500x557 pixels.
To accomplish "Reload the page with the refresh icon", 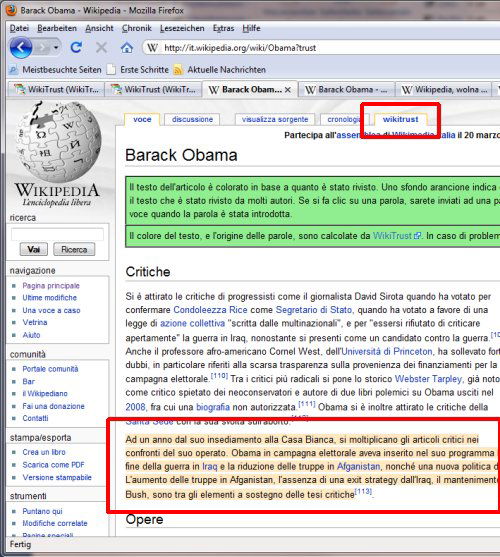I will coord(76,47).
